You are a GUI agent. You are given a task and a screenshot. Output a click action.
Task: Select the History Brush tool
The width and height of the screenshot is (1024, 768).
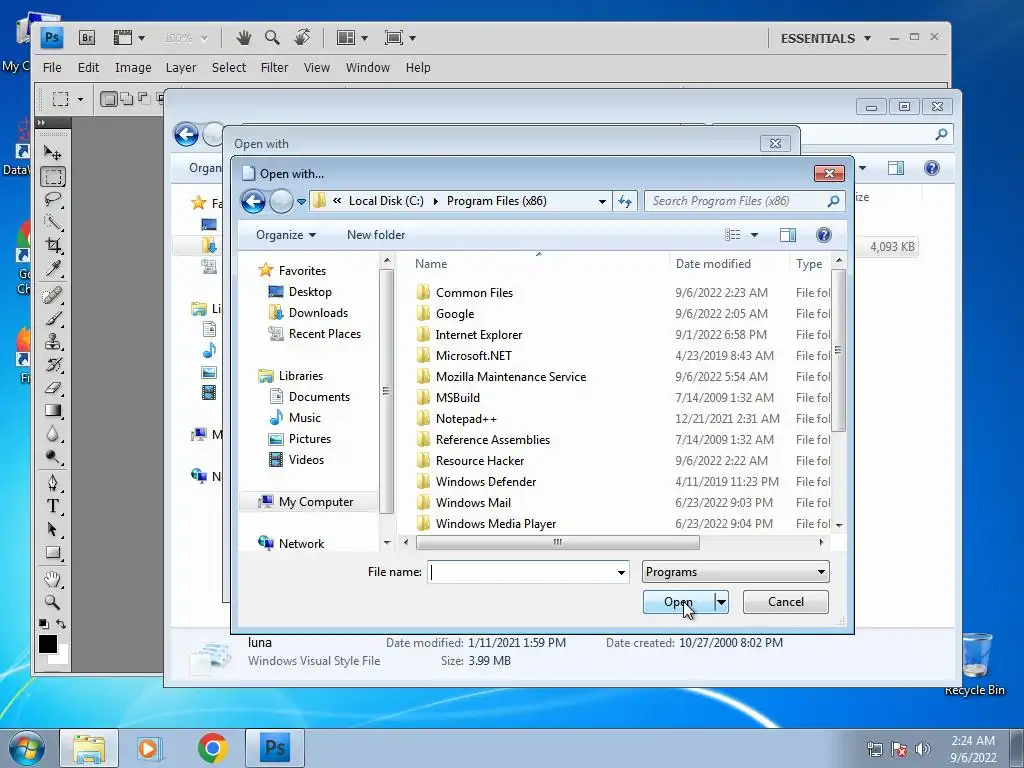coord(52,364)
